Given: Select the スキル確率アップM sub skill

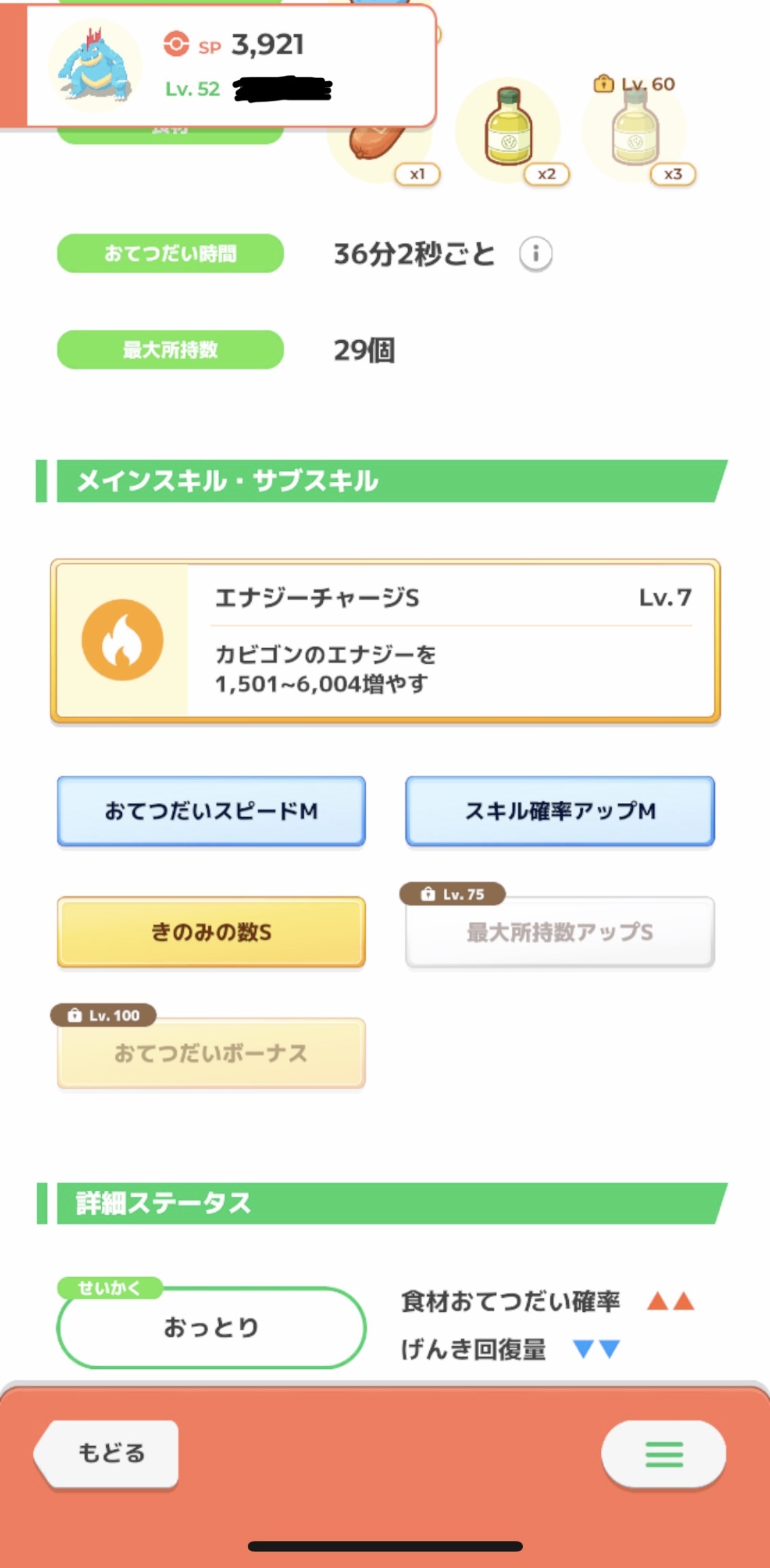Looking at the screenshot, I should [x=560, y=811].
